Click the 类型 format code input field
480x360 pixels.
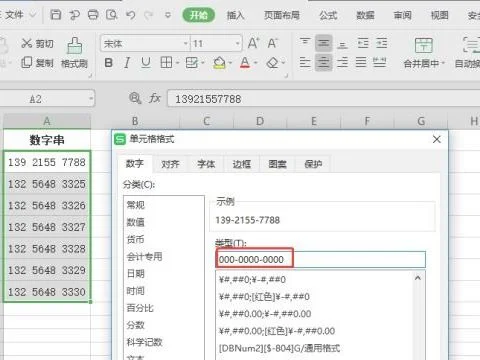[x=321, y=259]
